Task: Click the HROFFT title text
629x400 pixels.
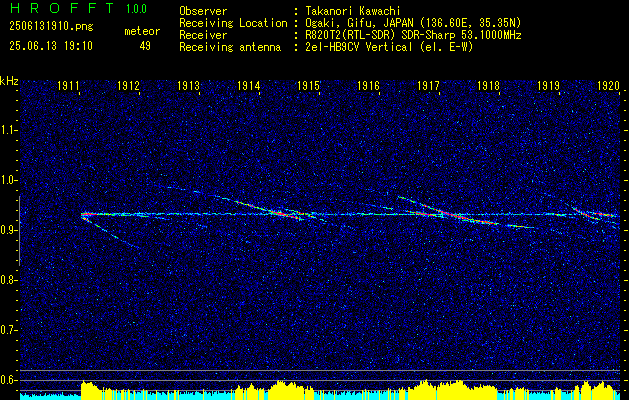Action: pyautogui.click(x=61, y=8)
